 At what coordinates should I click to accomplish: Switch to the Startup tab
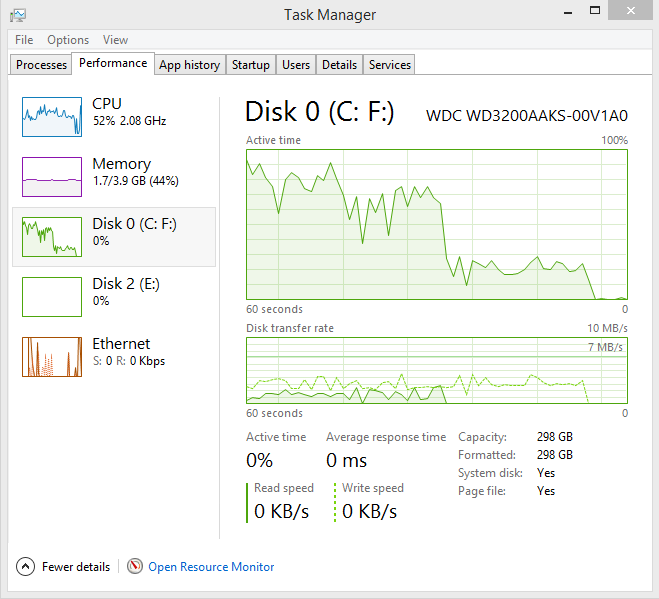250,65
